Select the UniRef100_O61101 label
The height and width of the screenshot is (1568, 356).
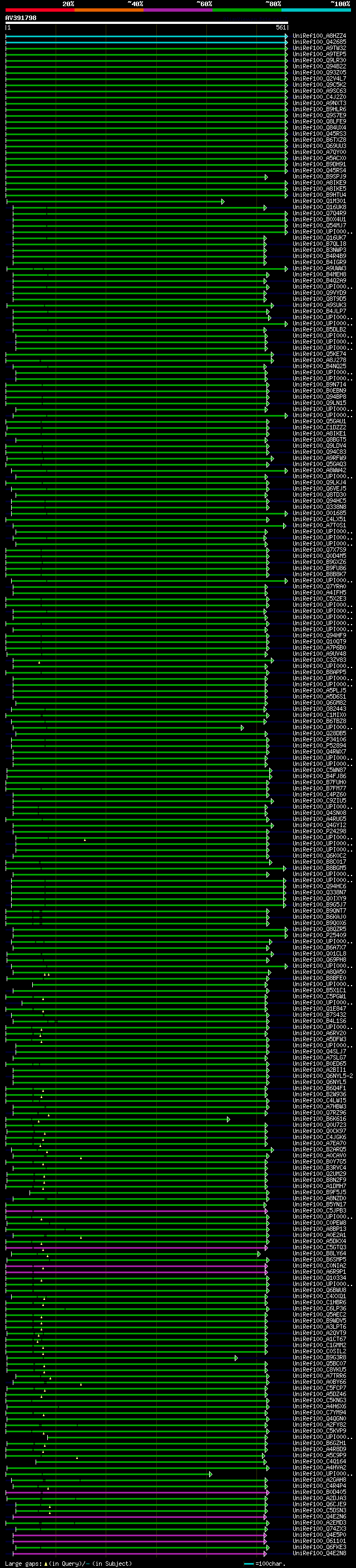tap(319, 1541)
